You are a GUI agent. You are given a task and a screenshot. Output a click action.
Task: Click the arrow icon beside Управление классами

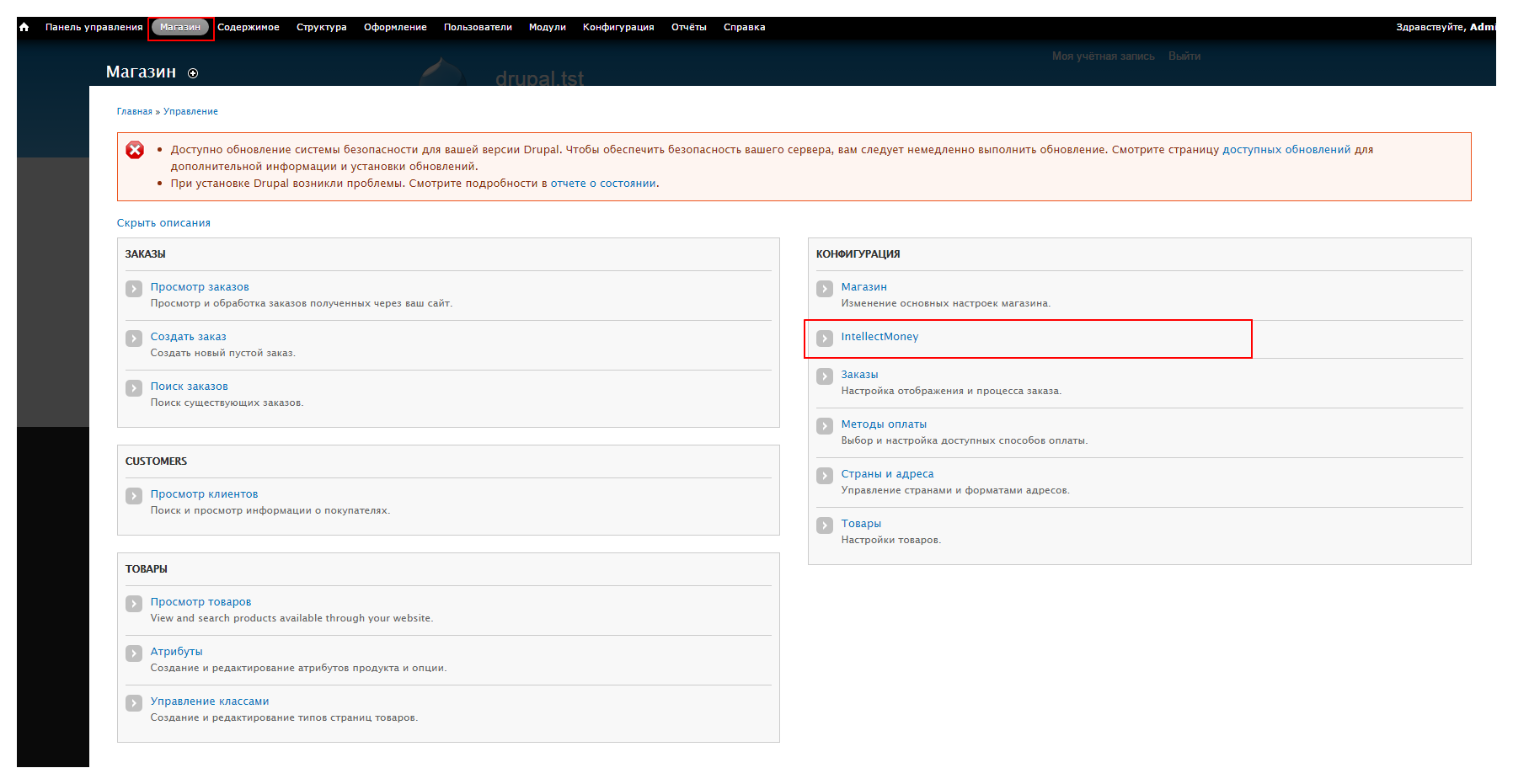[x=134, y=703]
